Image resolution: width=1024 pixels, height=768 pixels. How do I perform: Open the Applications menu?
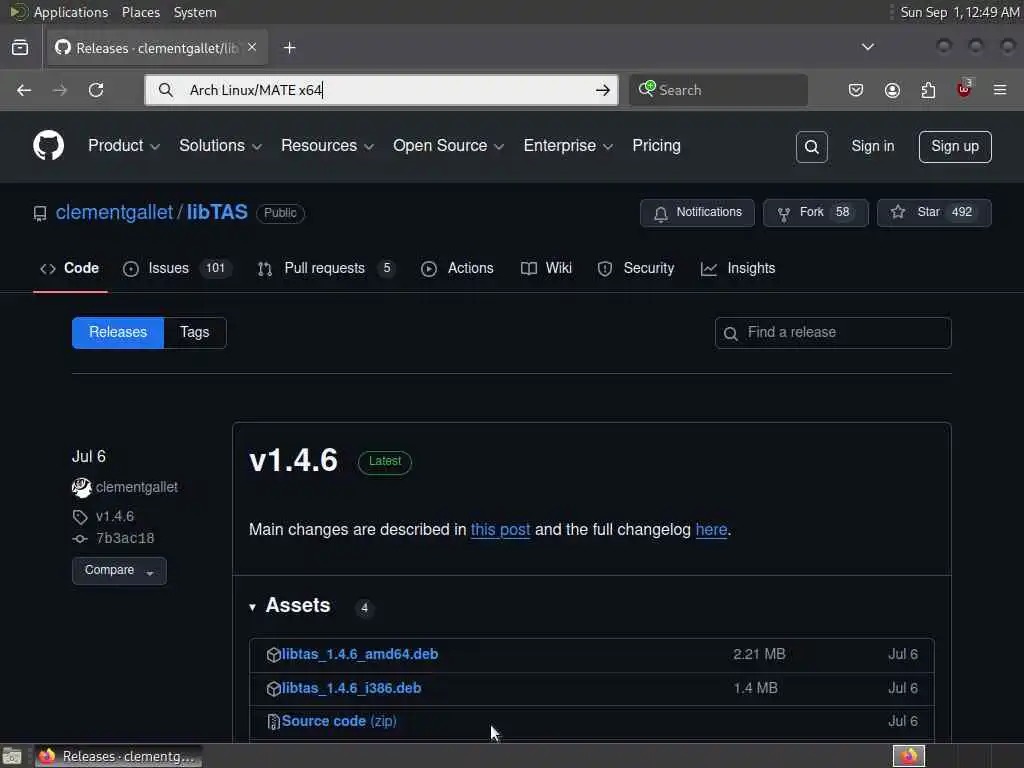click(x=71, y=12)
